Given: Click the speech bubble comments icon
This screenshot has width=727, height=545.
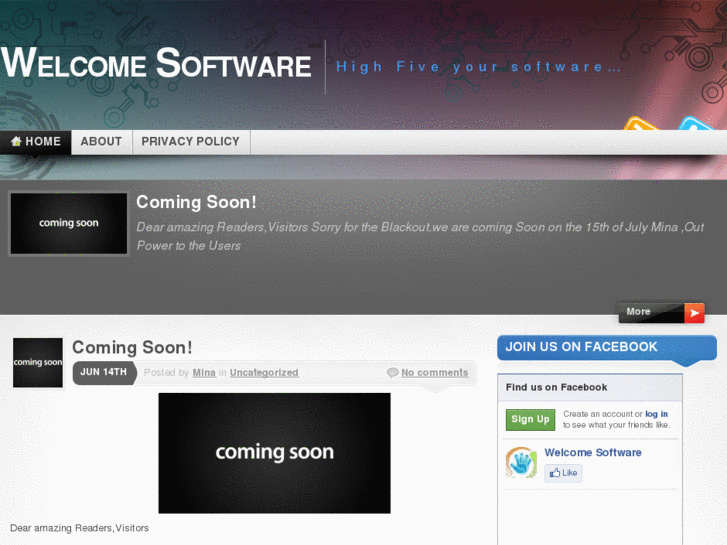Looking at the screenshot, I should pos(393,372).
